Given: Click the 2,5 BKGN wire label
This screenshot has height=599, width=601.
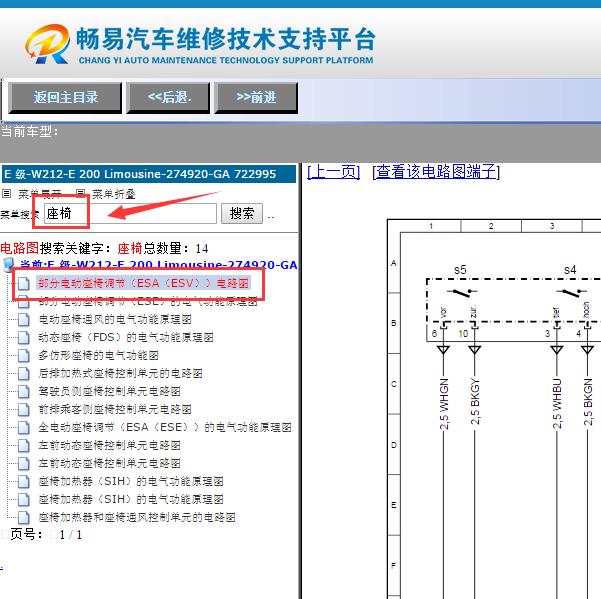Looking at the screenshot, I should [x=588, y=402].
